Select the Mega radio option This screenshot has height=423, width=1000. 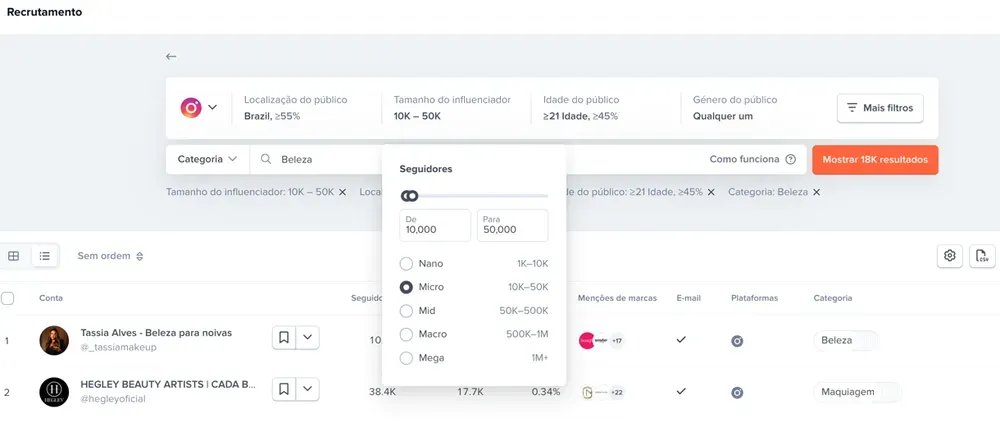406,358
